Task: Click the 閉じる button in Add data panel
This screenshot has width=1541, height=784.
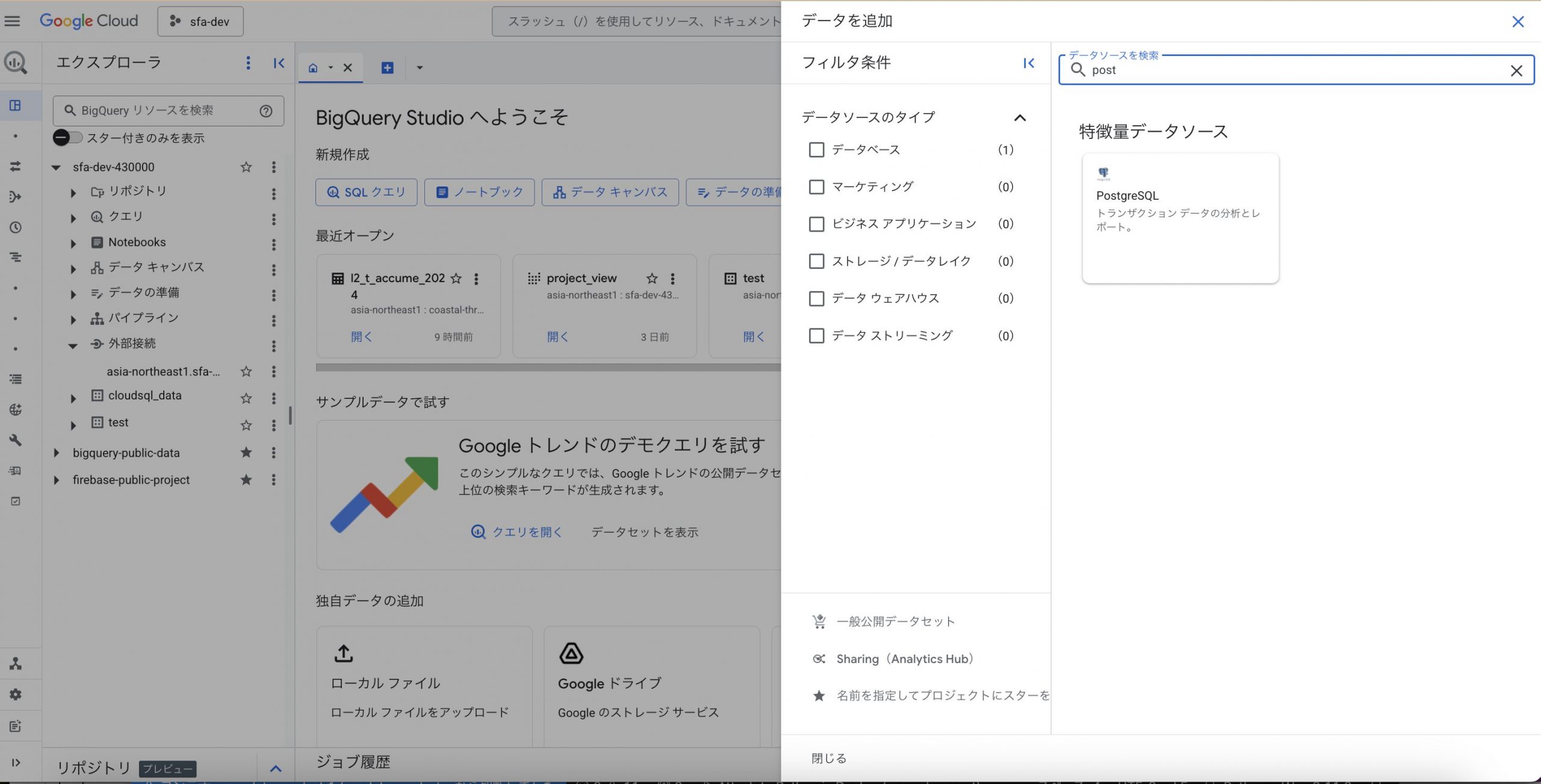Action: [x=828, y=758]
